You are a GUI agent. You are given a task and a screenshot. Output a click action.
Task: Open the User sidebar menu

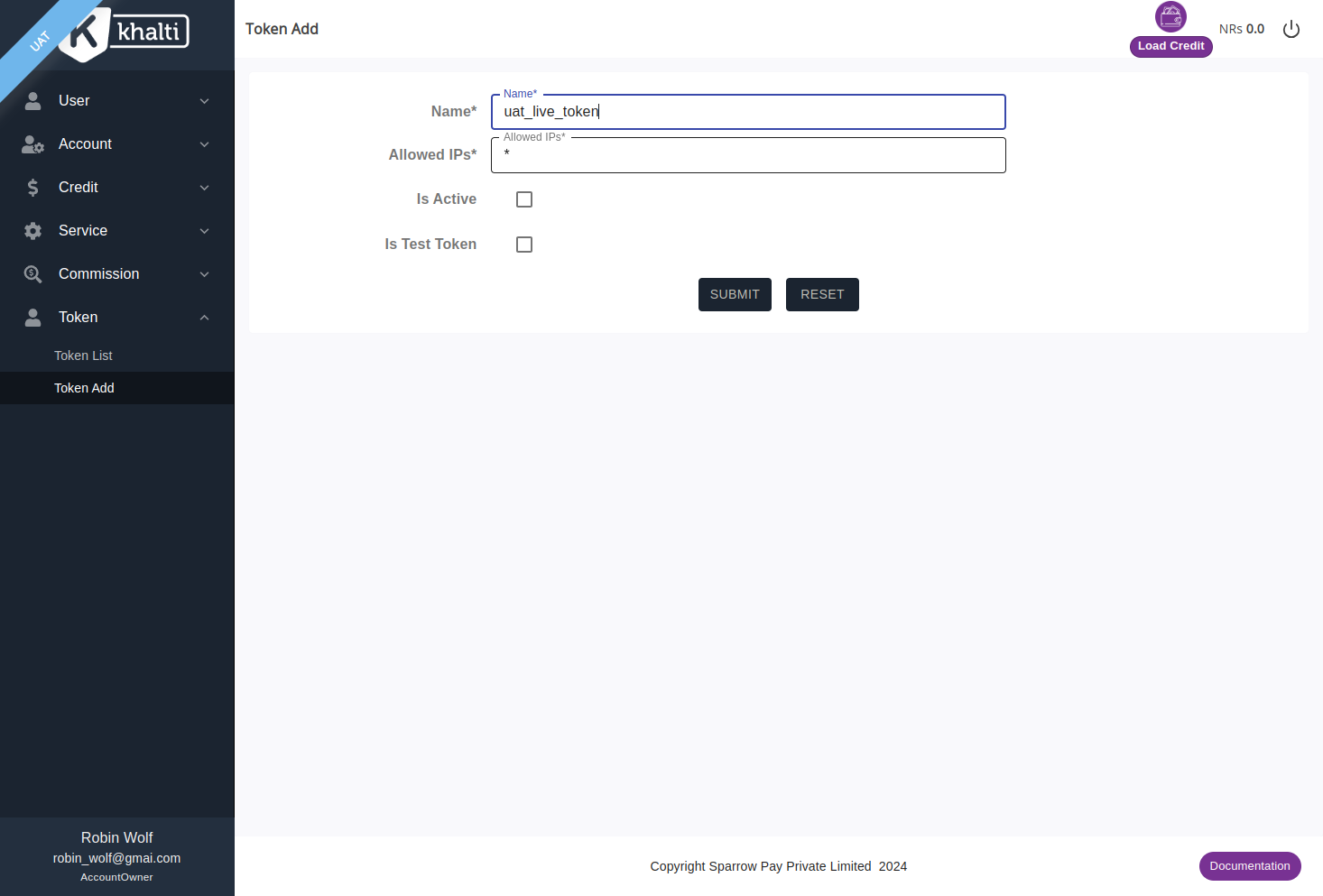click(x=117, y=101)
